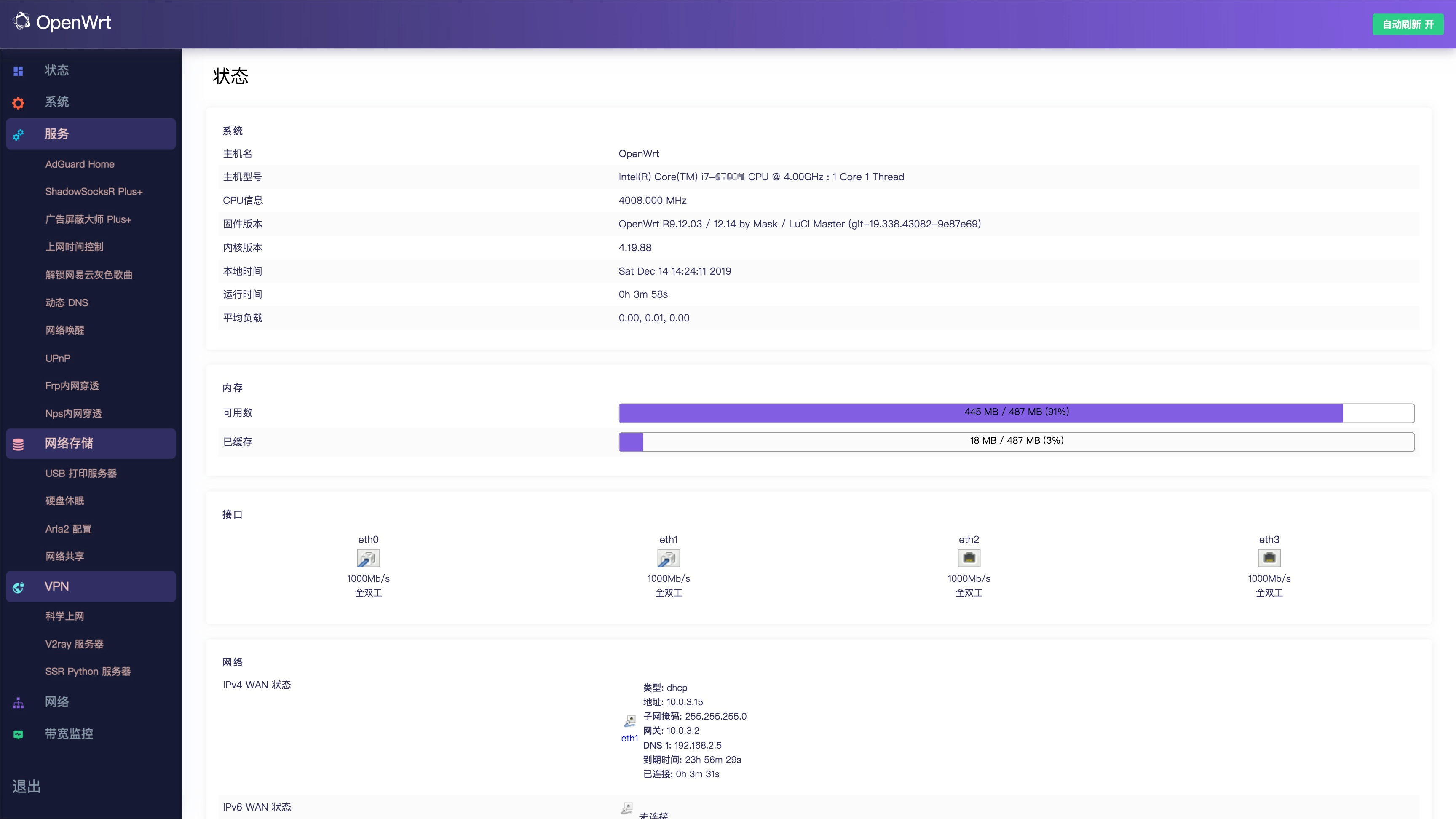Click the 主机名 value OpenWrt

click(638, 154)
